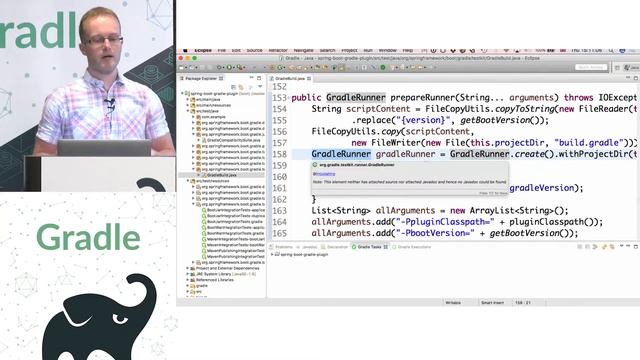Switch to the Declaration tab
Screen dimensions: 640x360
tap(335, 247)
